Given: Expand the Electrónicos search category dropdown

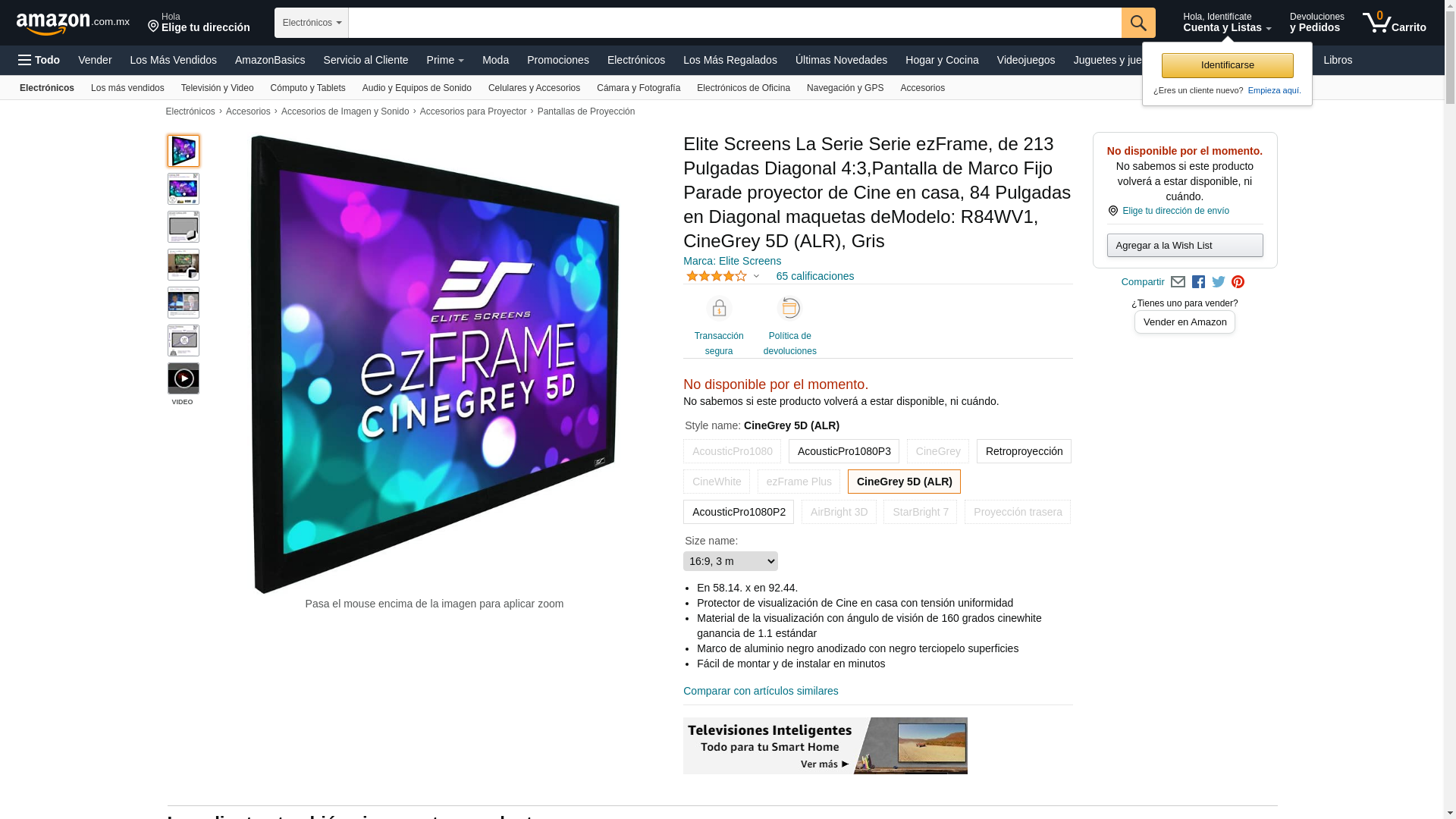Looking at the screenshot, I should point(312,23).
